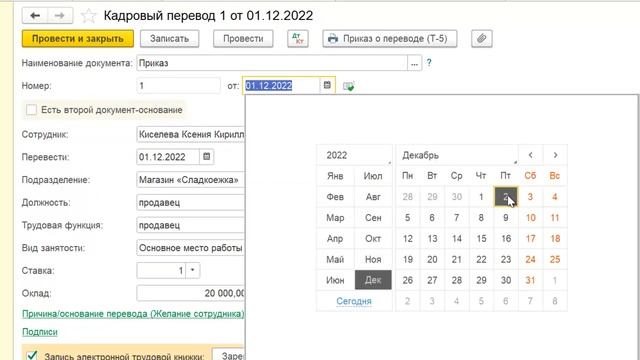Image resolution: width=640 pixels, height=360 pixels.
Task: Select highlighted Дек in month list
Action: [x=373, y=280]
